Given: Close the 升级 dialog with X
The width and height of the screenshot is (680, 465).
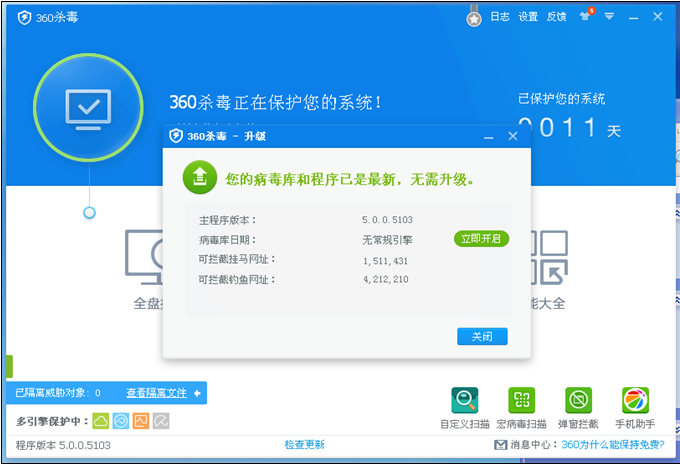Looking at the screenshot, I should 513,136.
